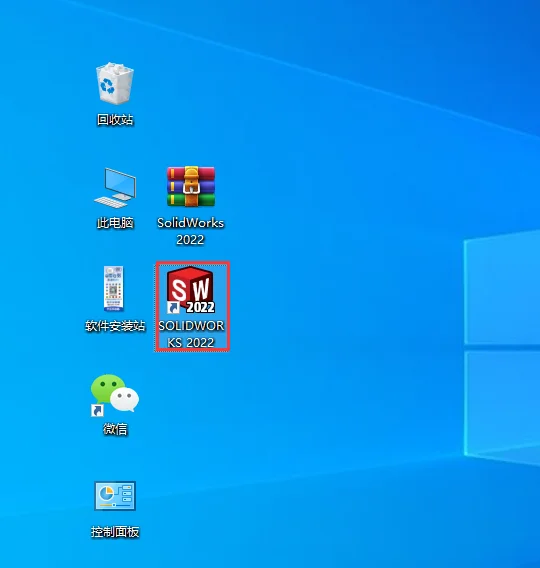Select the SolidWorks 2022 WinRAR archive icon

(x=191, y=186)
